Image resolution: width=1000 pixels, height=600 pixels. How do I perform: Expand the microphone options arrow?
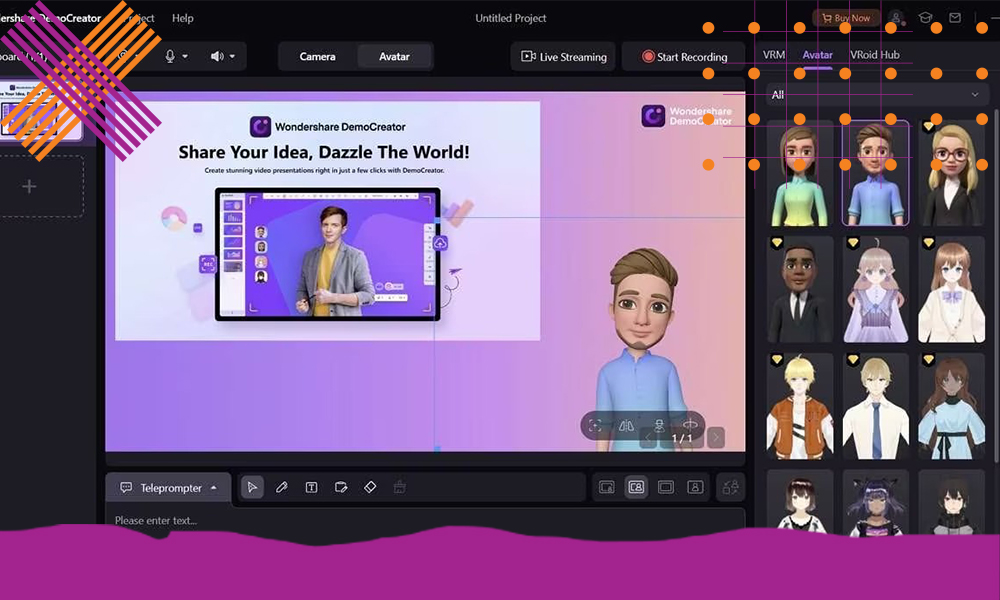(185, 56)
